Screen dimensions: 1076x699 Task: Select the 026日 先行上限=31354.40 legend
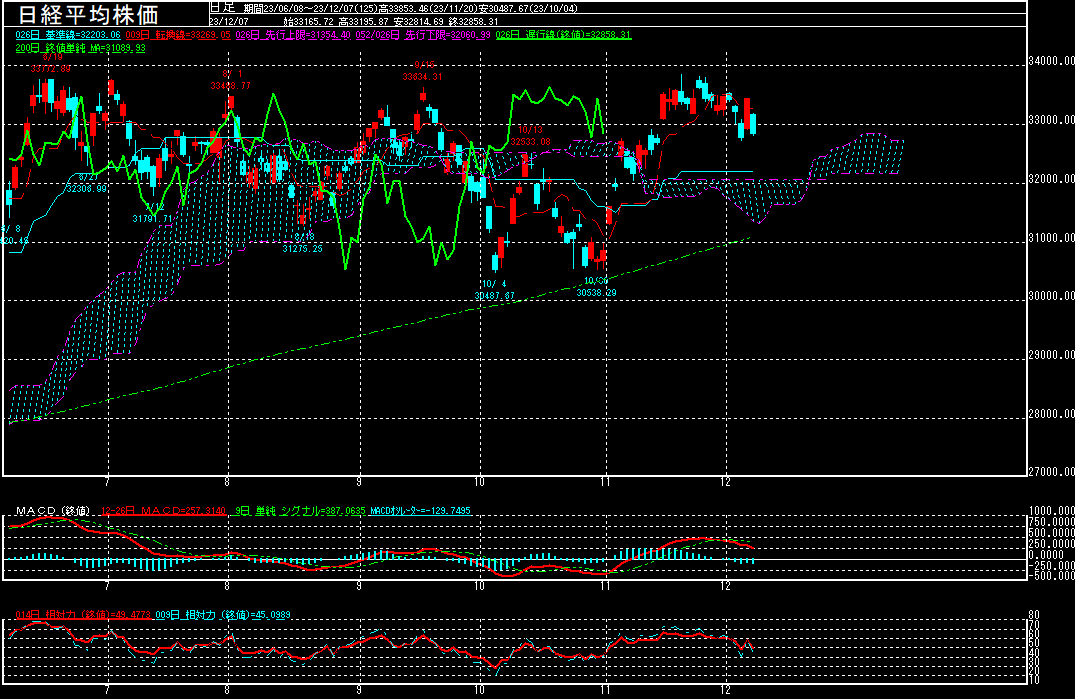pos(293,35)
